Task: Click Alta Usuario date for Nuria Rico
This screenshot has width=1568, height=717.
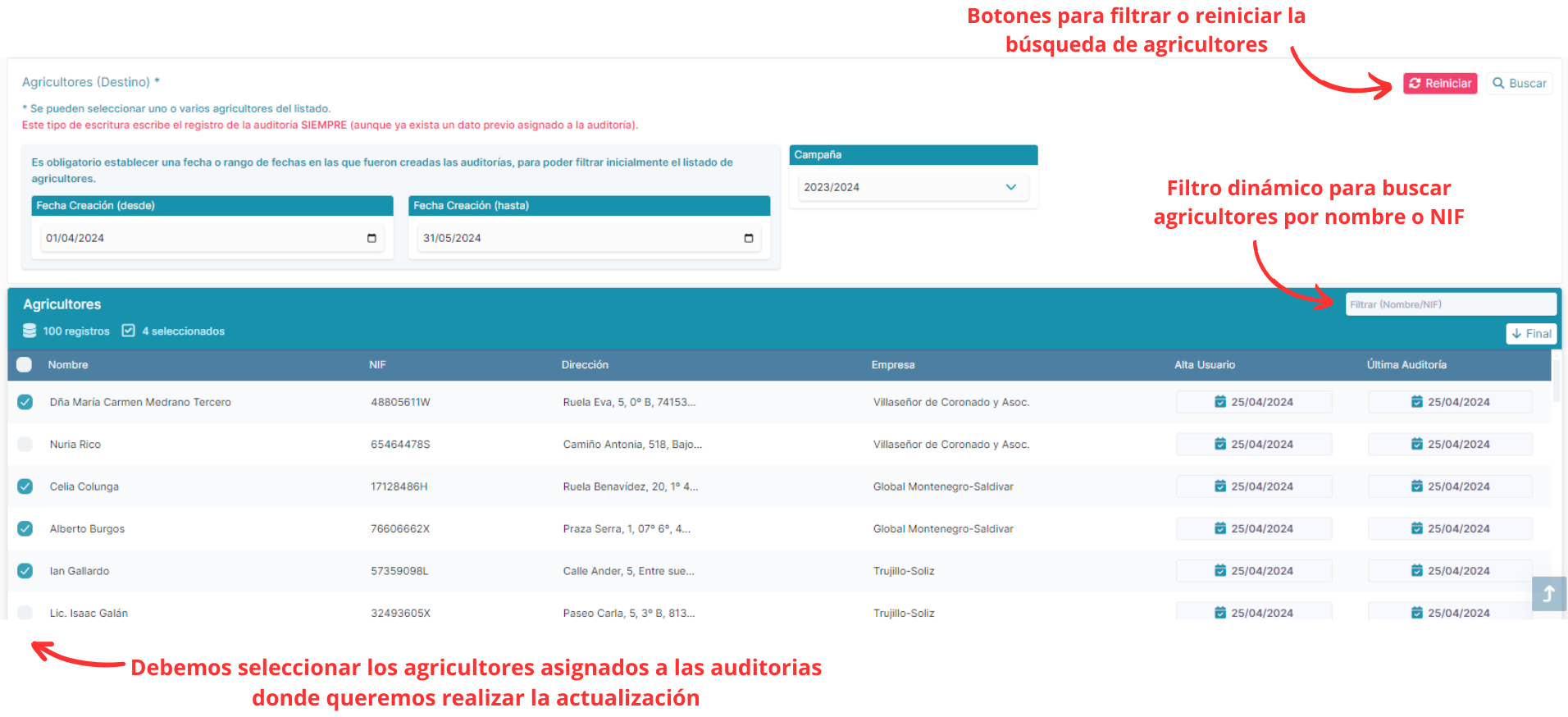Action: tap(1253, 445)
